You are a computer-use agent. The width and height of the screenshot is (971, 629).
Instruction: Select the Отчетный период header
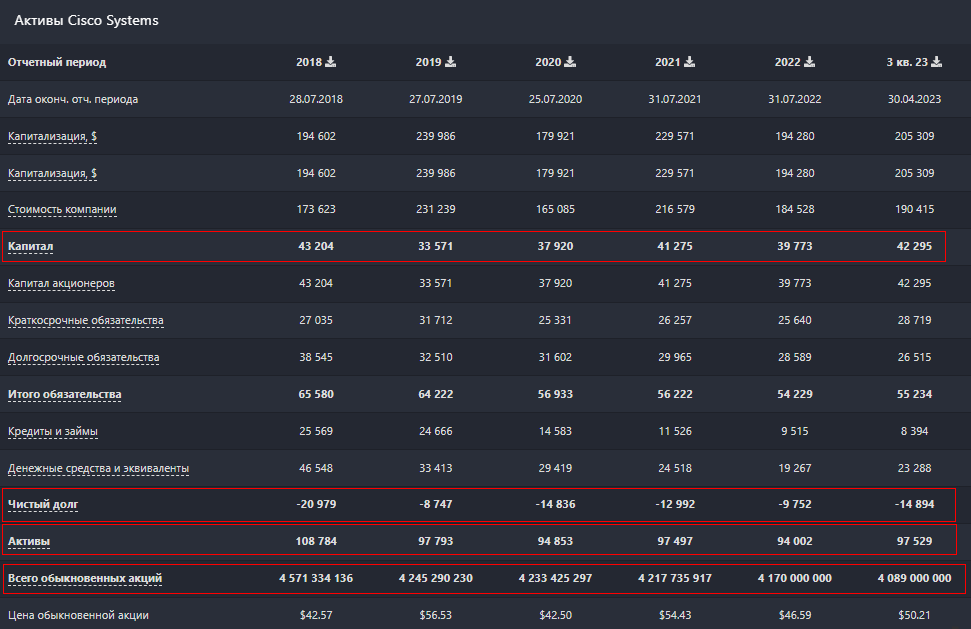(57, 62)
